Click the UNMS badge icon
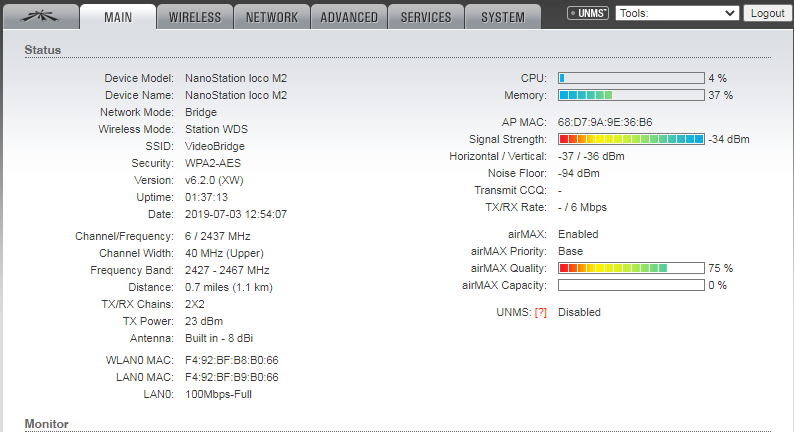Image resolution: width=794 pixels, height=432 pixels. (588, 14)
